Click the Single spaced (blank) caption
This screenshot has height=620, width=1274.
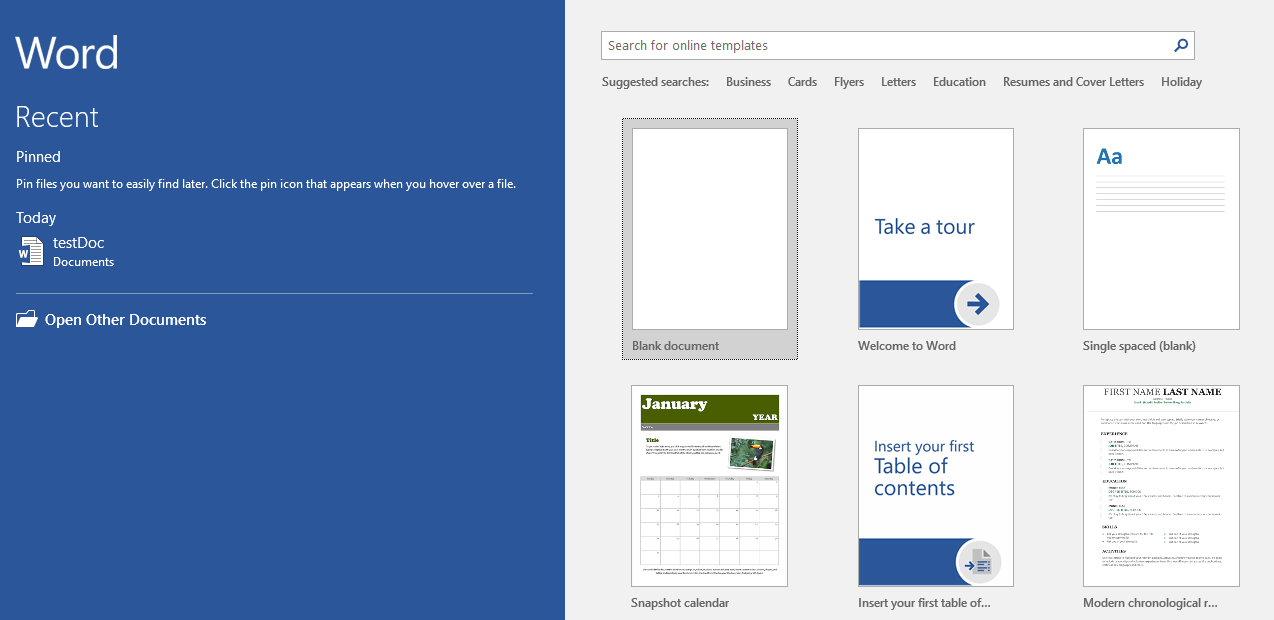coord(1139,346)
